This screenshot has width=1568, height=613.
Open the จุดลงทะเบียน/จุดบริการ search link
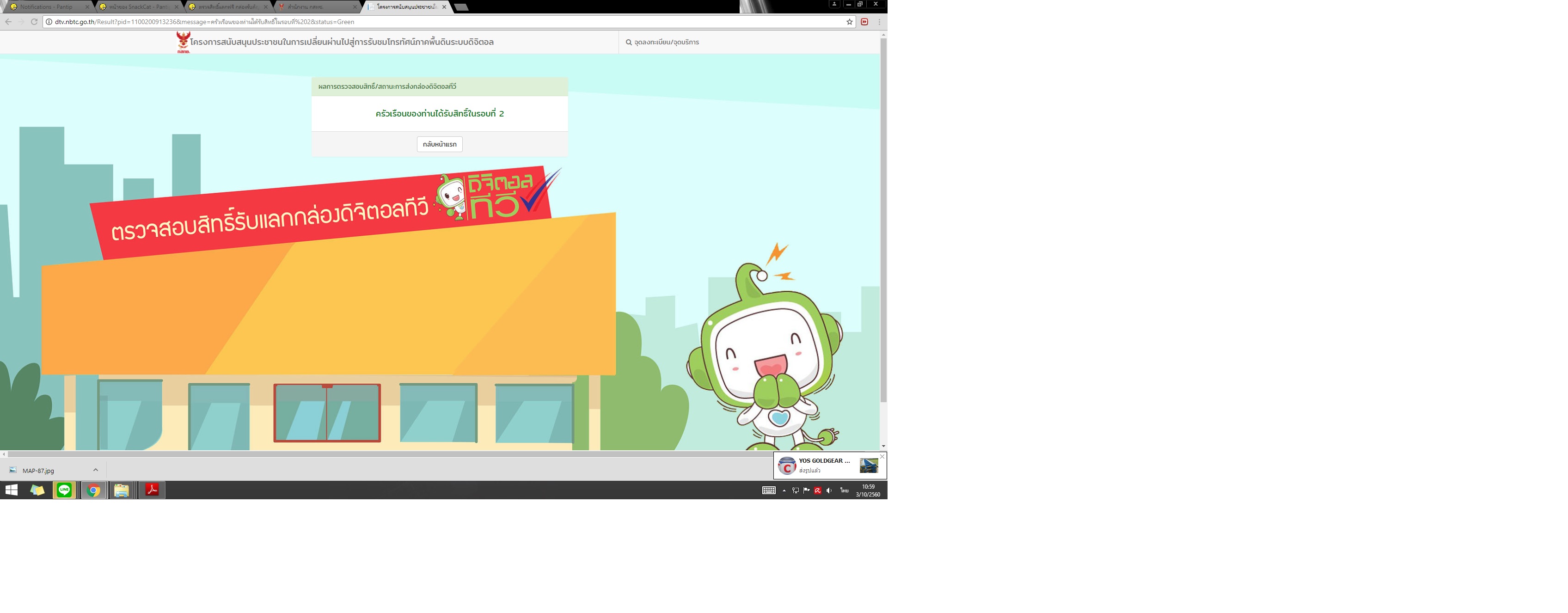click(662, 42)
